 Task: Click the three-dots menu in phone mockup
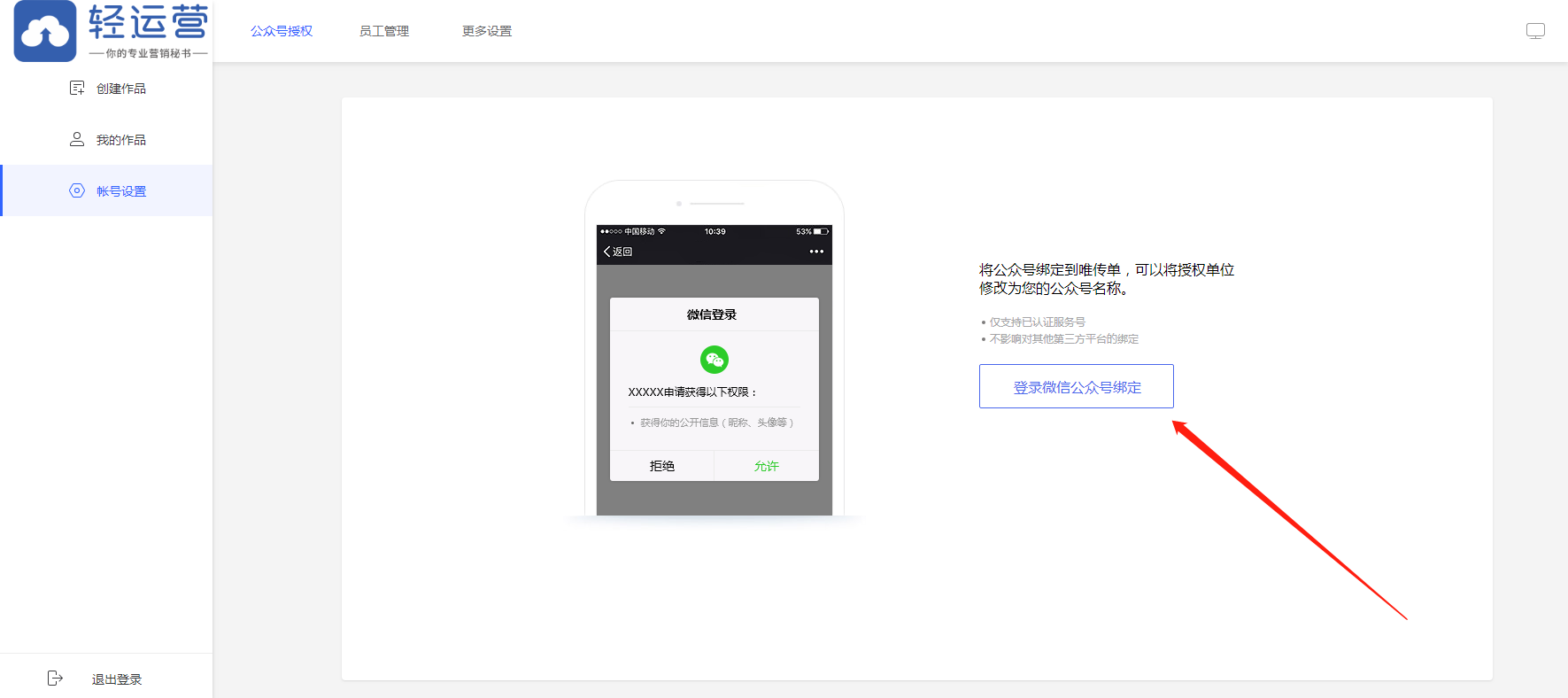pyautogui.click(x=816, y=252)
